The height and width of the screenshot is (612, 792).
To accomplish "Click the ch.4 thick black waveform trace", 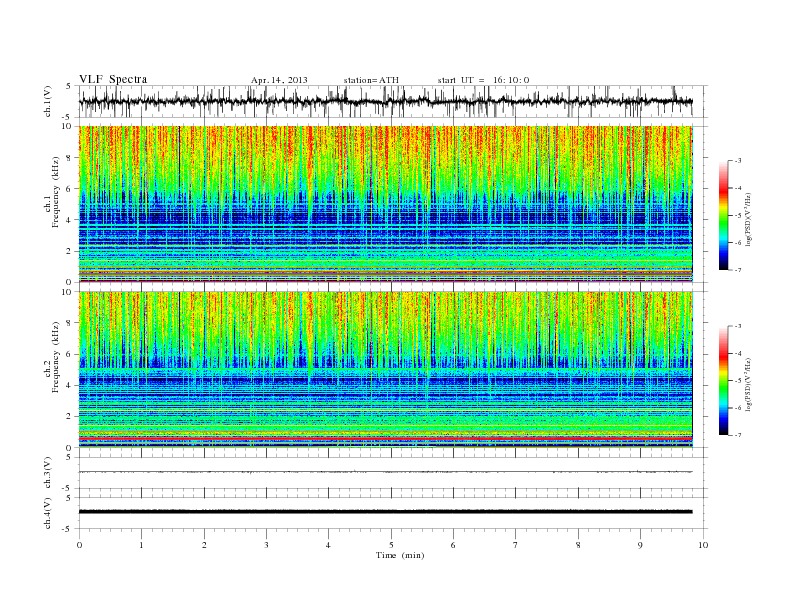I will point(385,512).
